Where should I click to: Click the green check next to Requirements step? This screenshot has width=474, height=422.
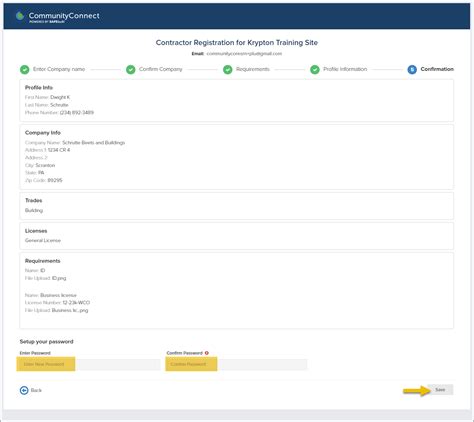point(228,69)
